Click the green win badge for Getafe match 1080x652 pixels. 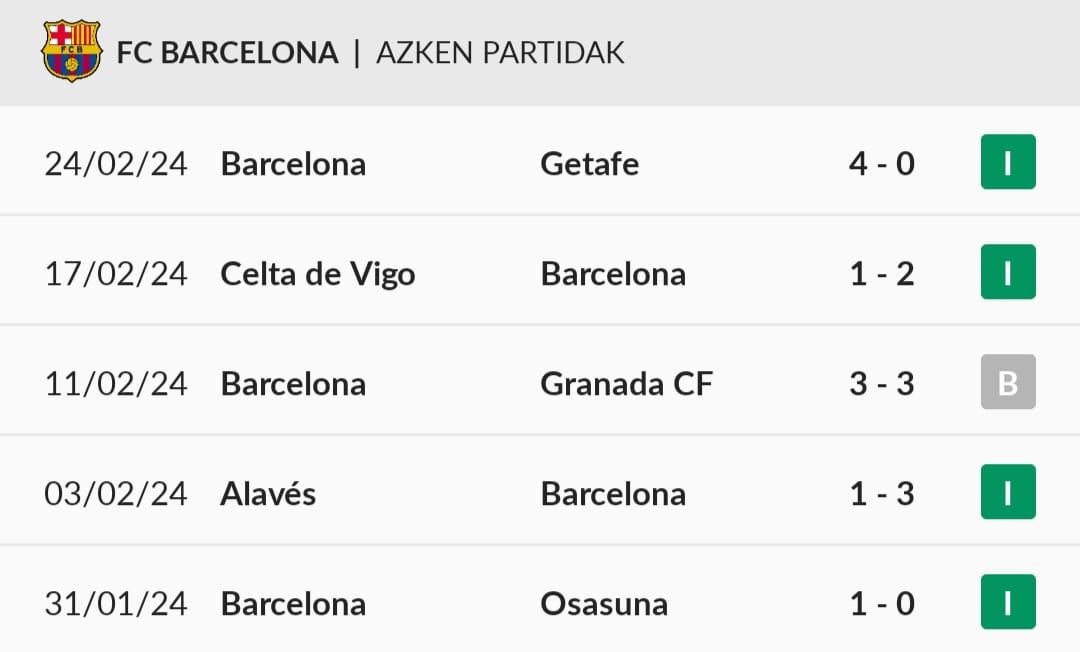tap(1008, 162)
